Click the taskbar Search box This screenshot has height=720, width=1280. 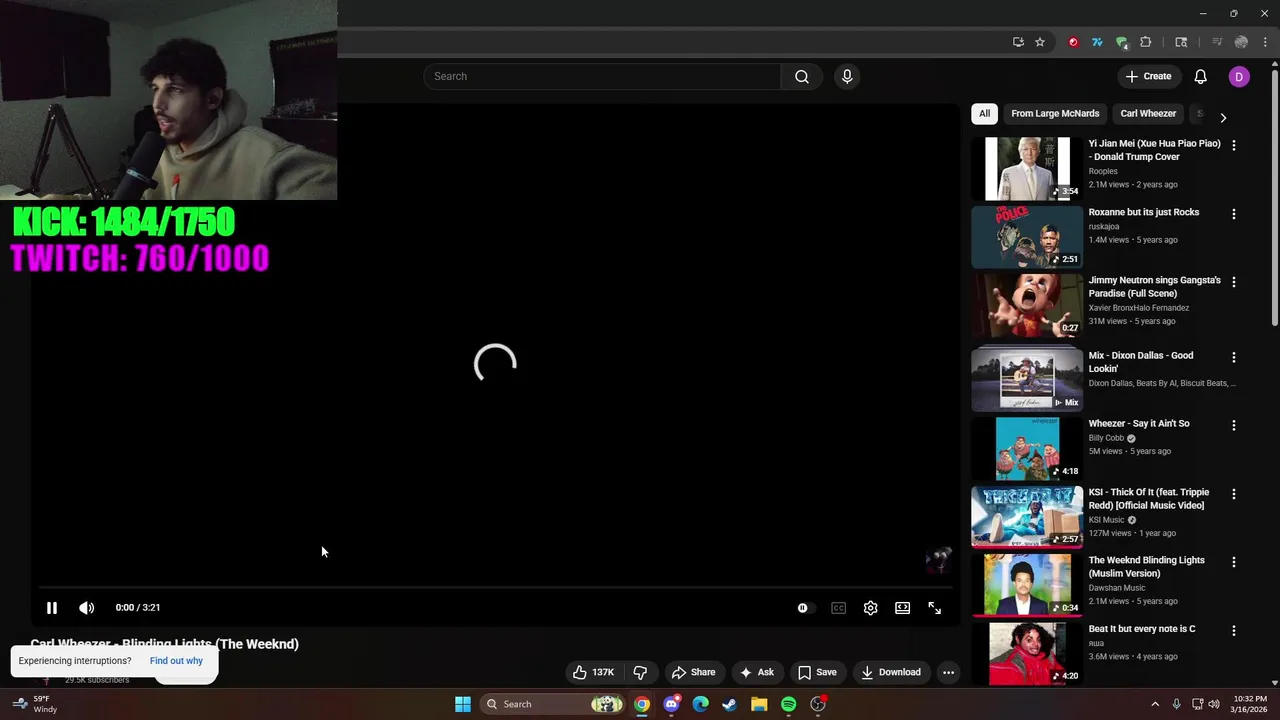point(552,704)
